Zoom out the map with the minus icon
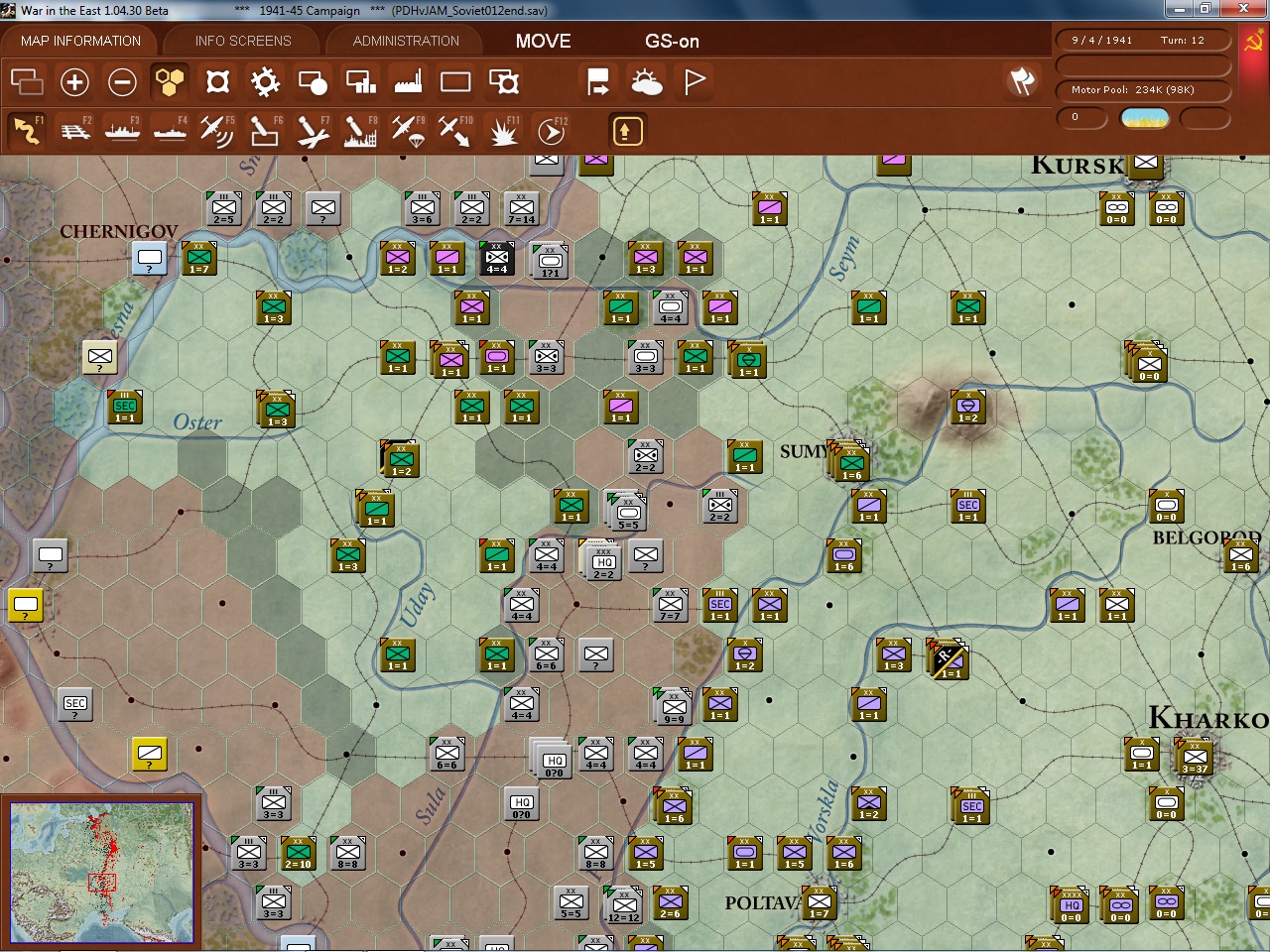The image size is (1270, 952). [122, 82]
